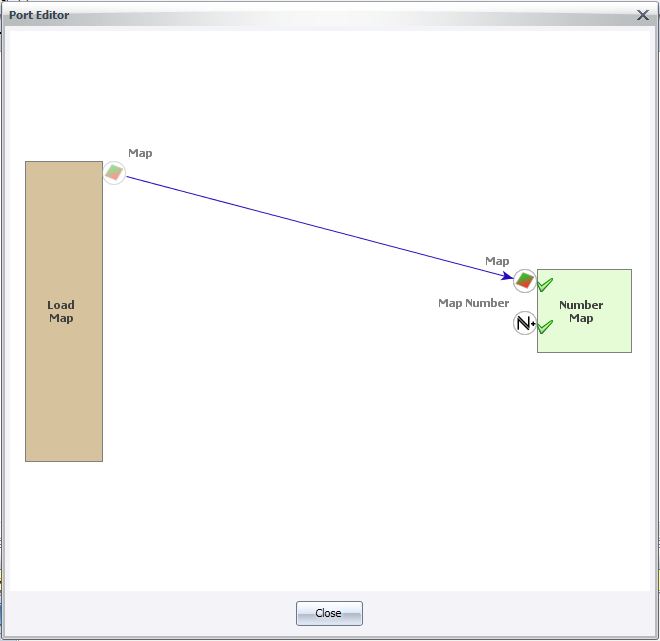Close Port Editor with the X icon

pyautogui.click(x=643, y=15)
